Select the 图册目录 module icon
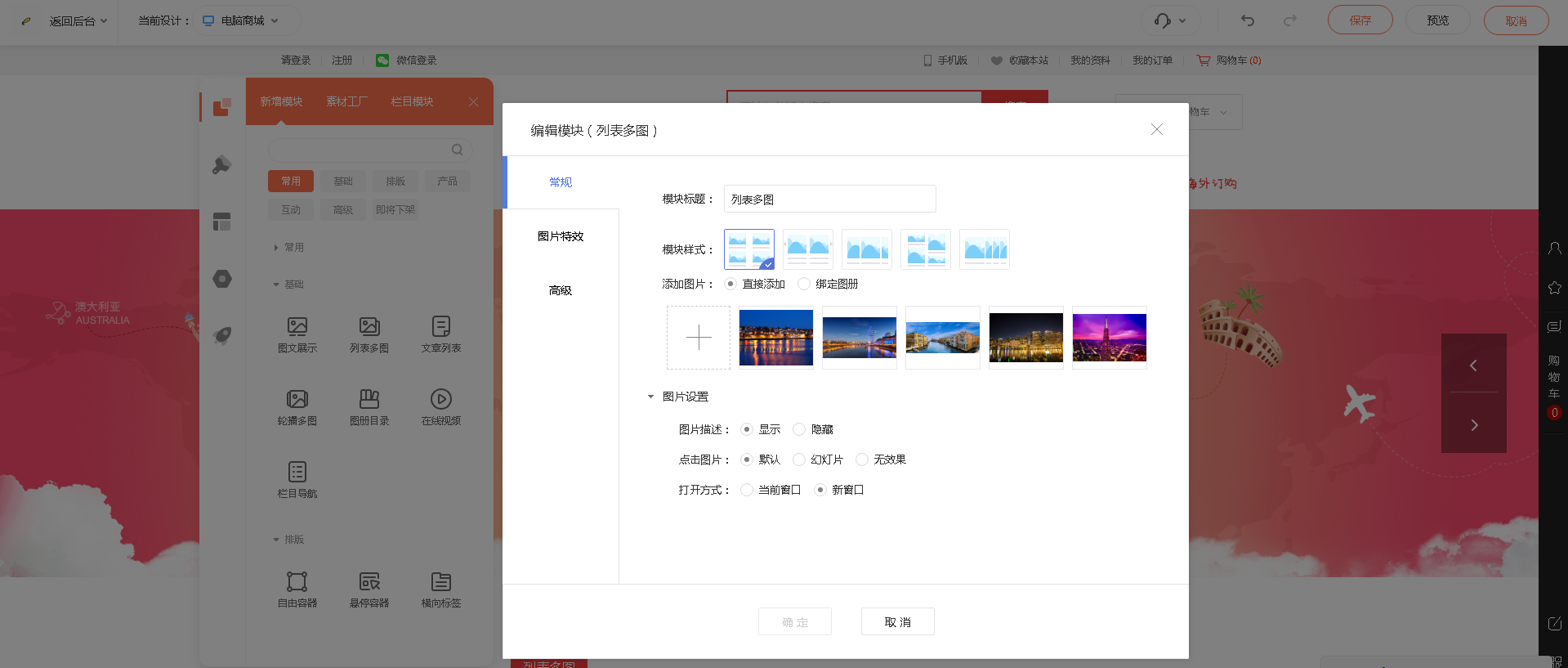 (x=369, y=399)
